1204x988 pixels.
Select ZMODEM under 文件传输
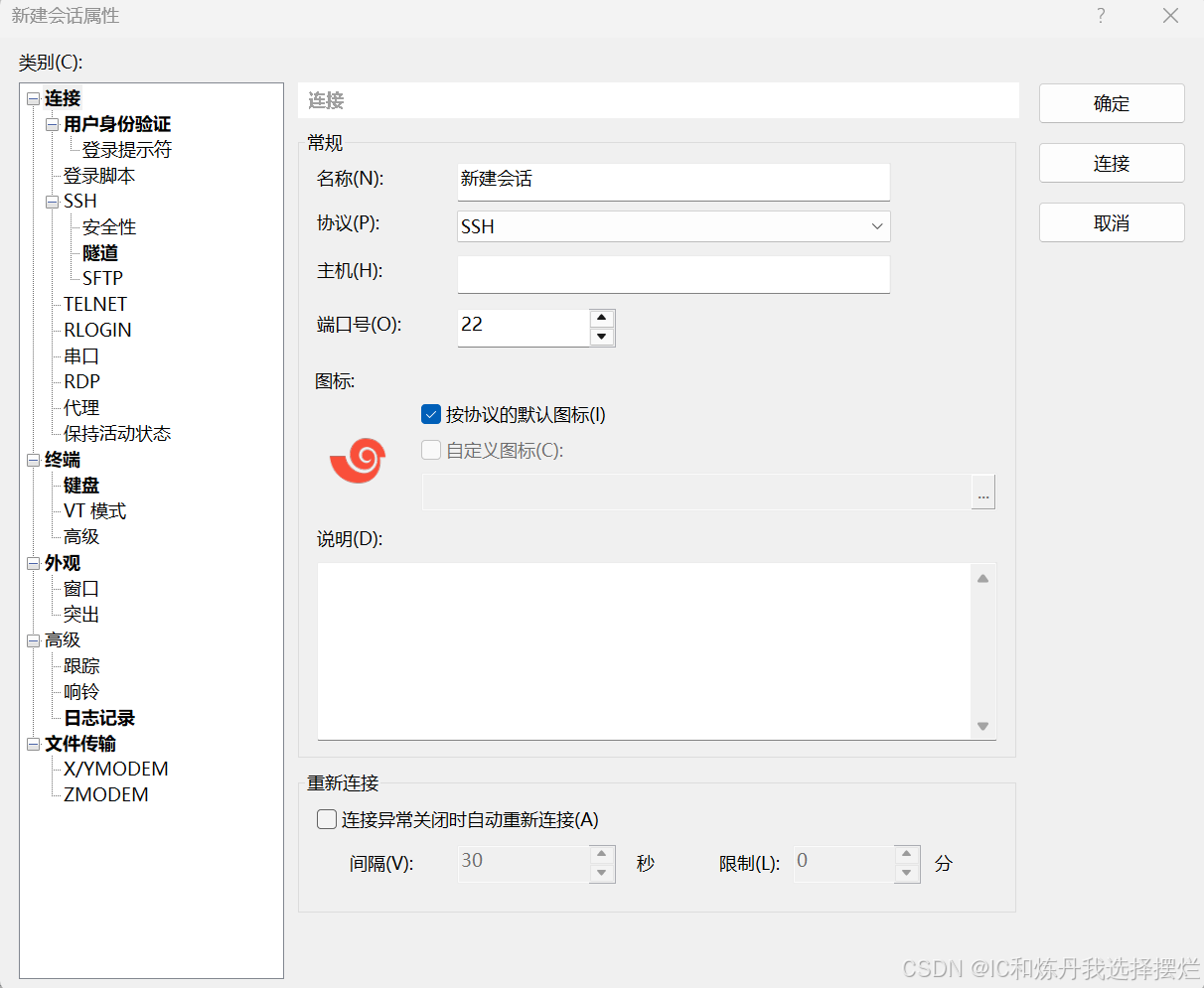pyautogui.click(x=106, y=795)
